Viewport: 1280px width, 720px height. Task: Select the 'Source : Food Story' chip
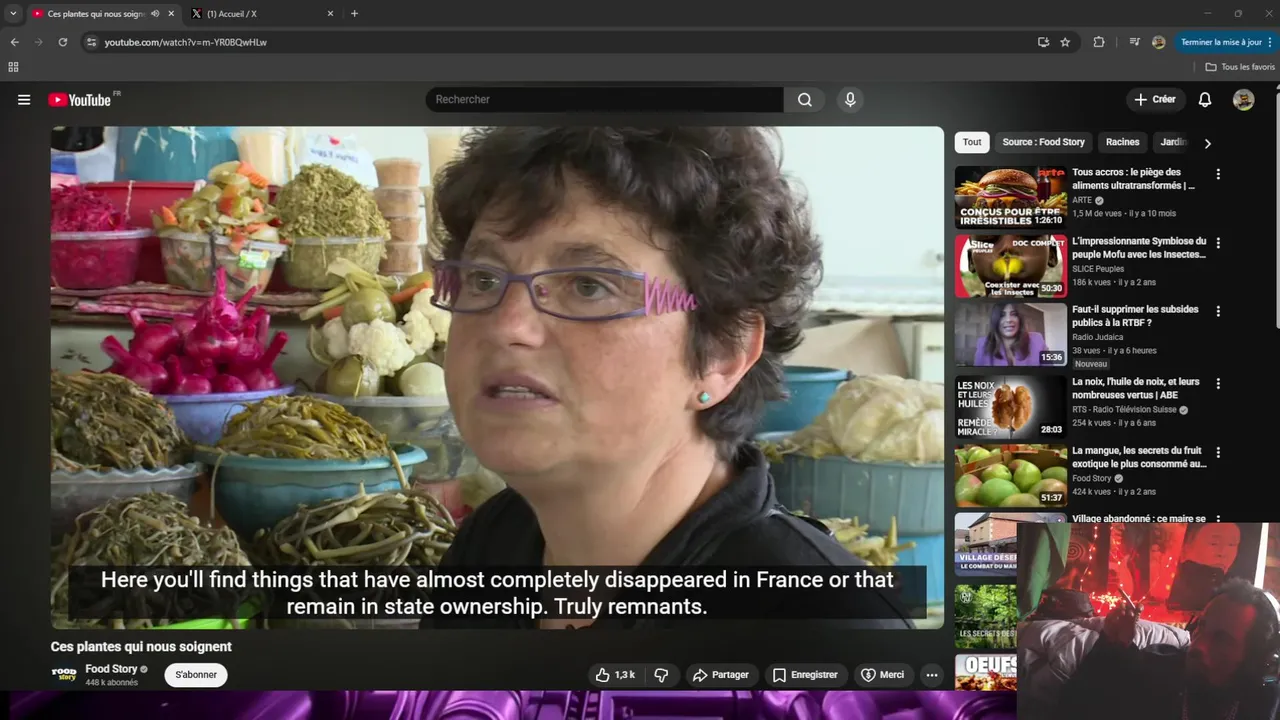click(x=1043, y=142)
